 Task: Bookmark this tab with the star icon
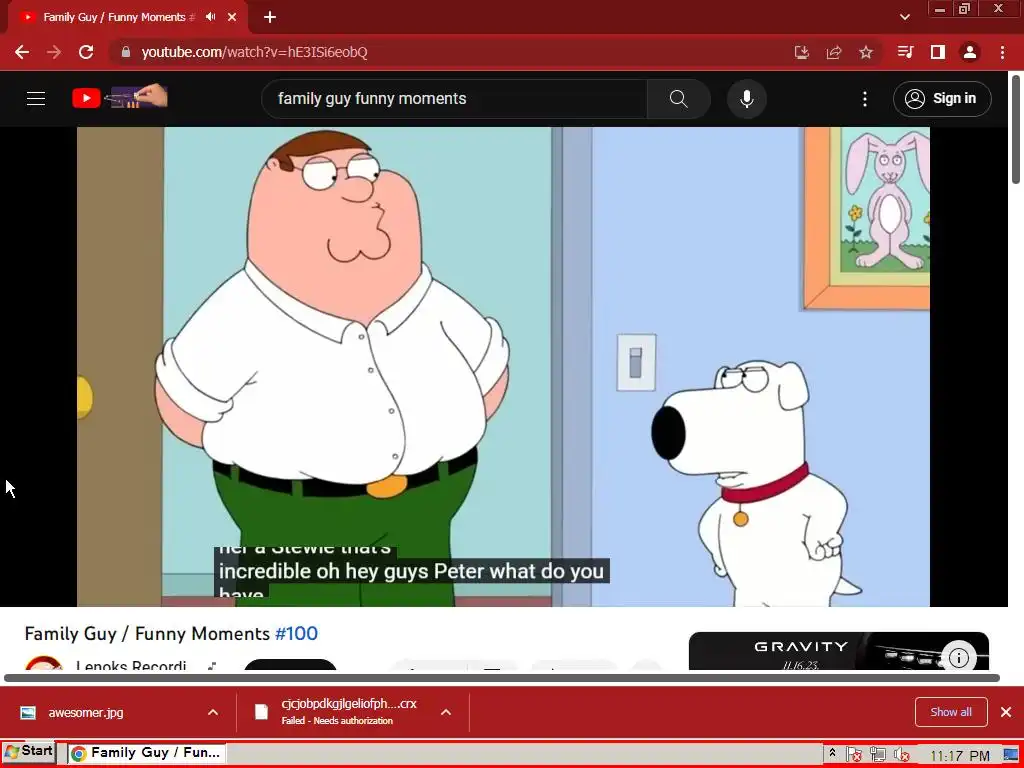(866, 52)
